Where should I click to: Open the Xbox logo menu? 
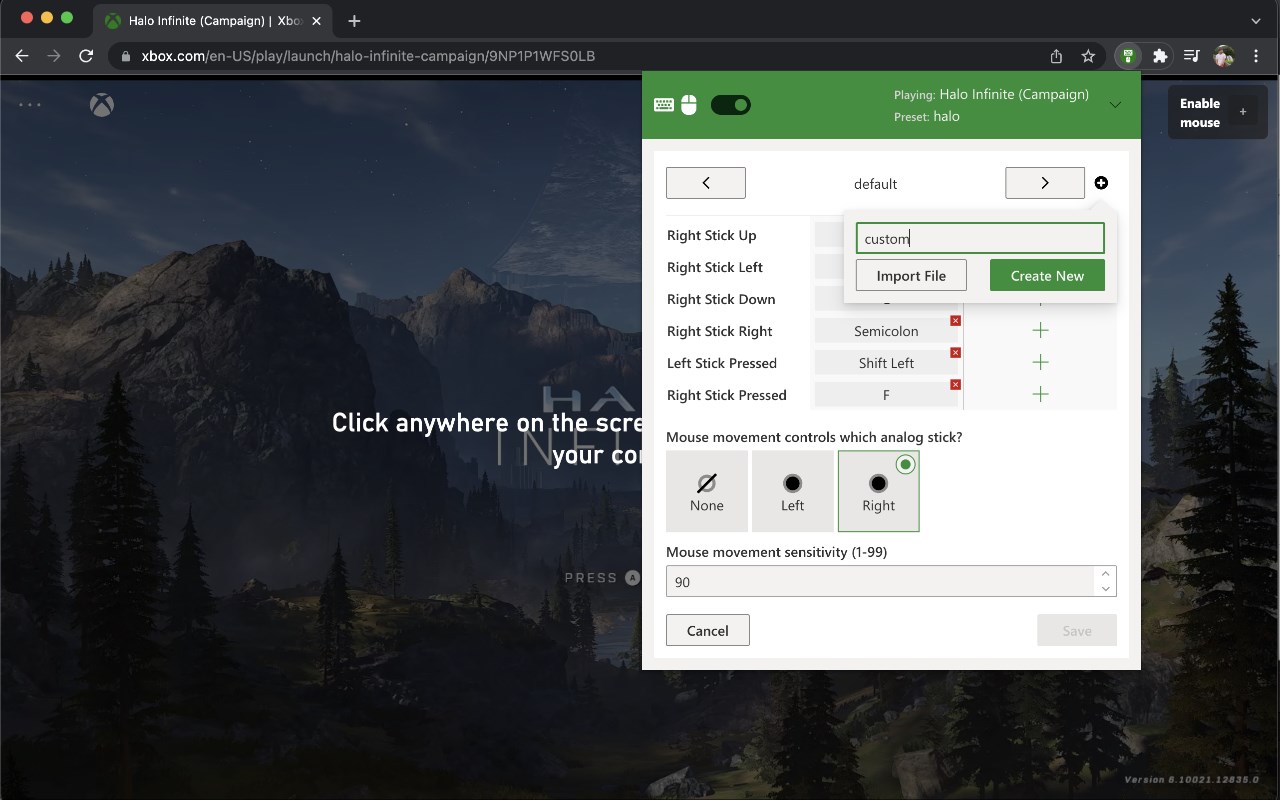pyautogui.click(x=102, y=105)
